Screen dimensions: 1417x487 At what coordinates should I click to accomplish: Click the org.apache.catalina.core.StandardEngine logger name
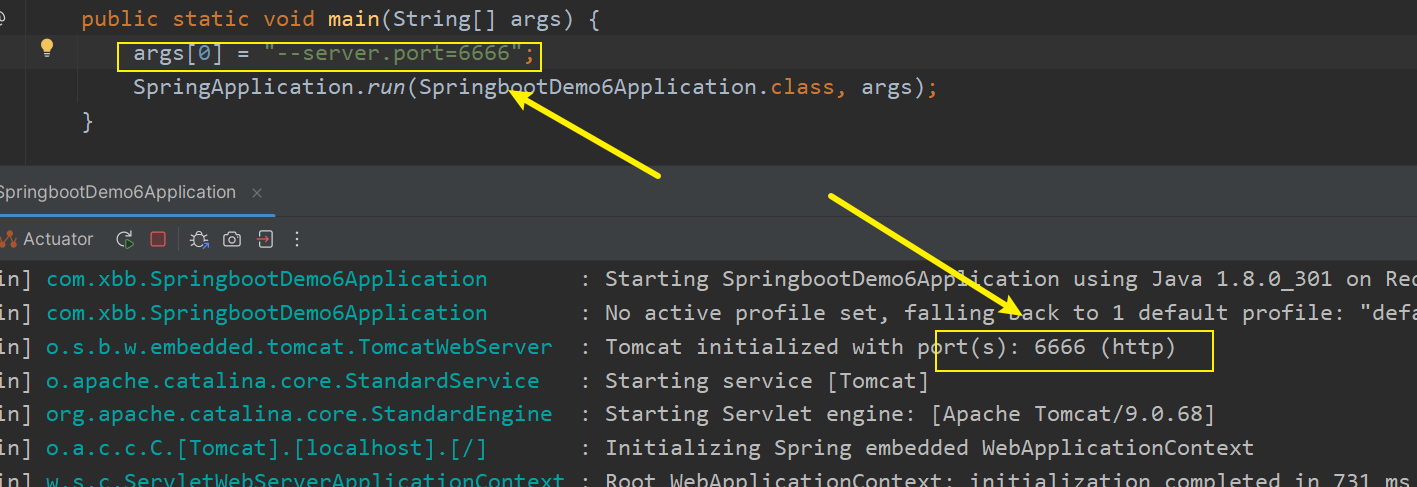299,414
